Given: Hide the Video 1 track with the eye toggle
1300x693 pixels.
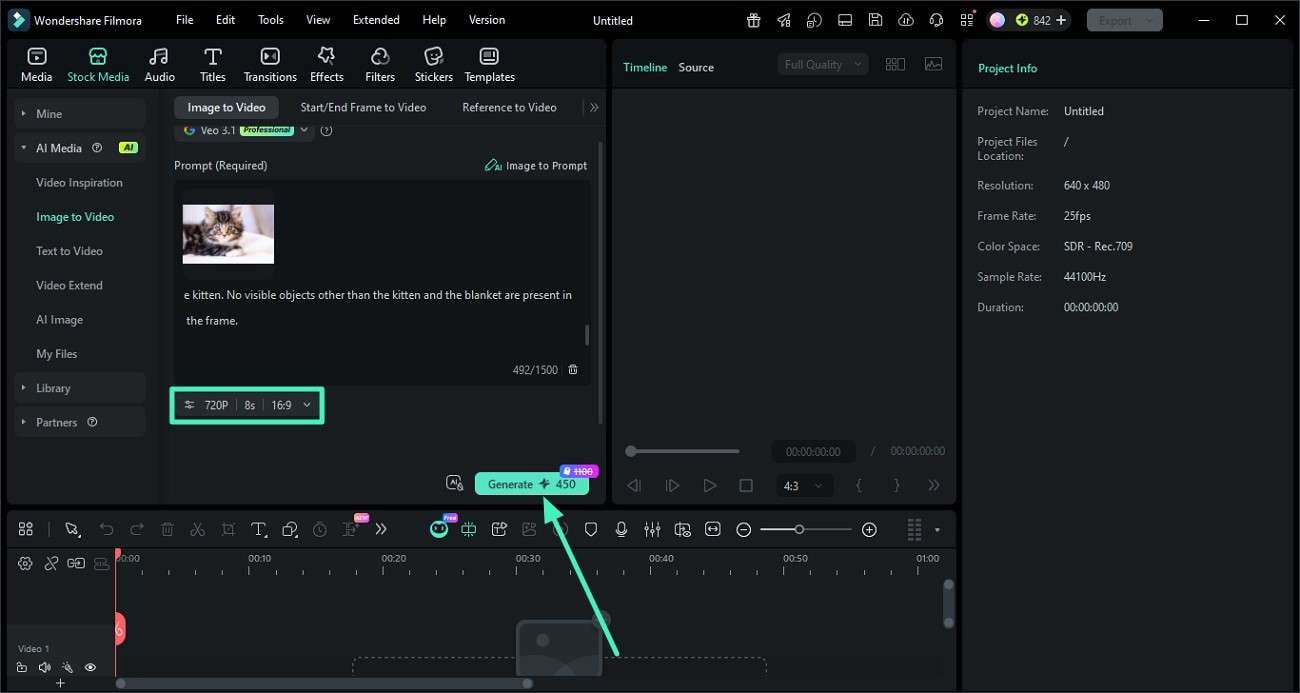Looking at the screenshot, I should click(x=90, y=667).
